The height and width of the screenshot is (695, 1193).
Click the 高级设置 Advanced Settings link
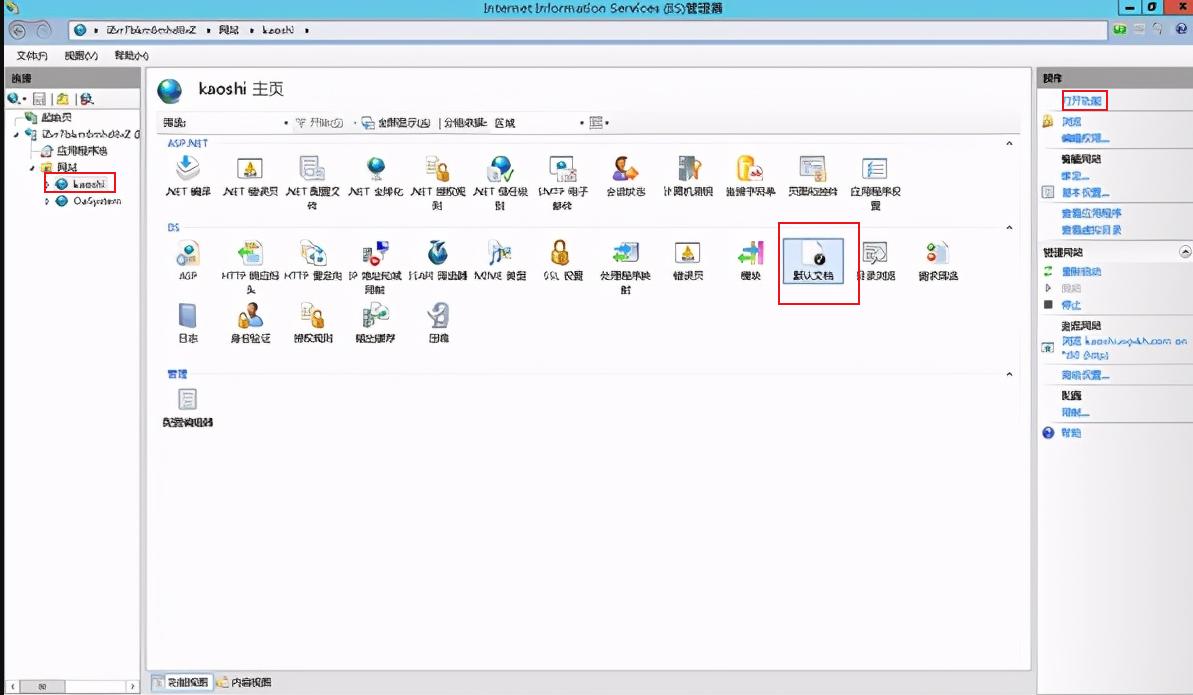[1085, 375]
